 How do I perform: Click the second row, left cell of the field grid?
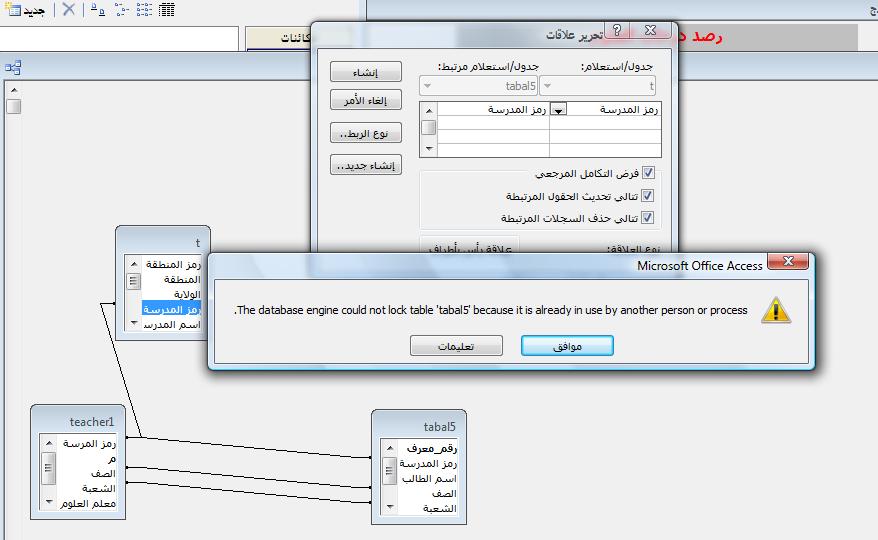[x=493, y=123]
